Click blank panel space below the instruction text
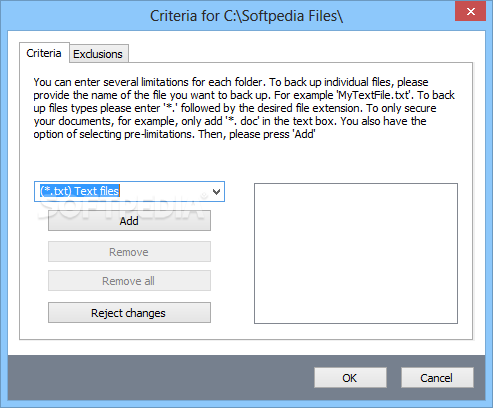Screen dimensions: 493x408 246,160
